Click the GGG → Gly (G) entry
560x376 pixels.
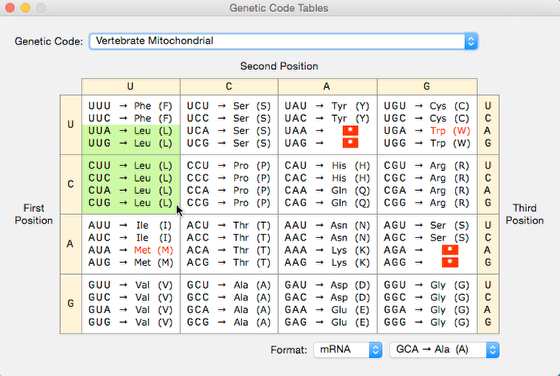tap(427, 322)
